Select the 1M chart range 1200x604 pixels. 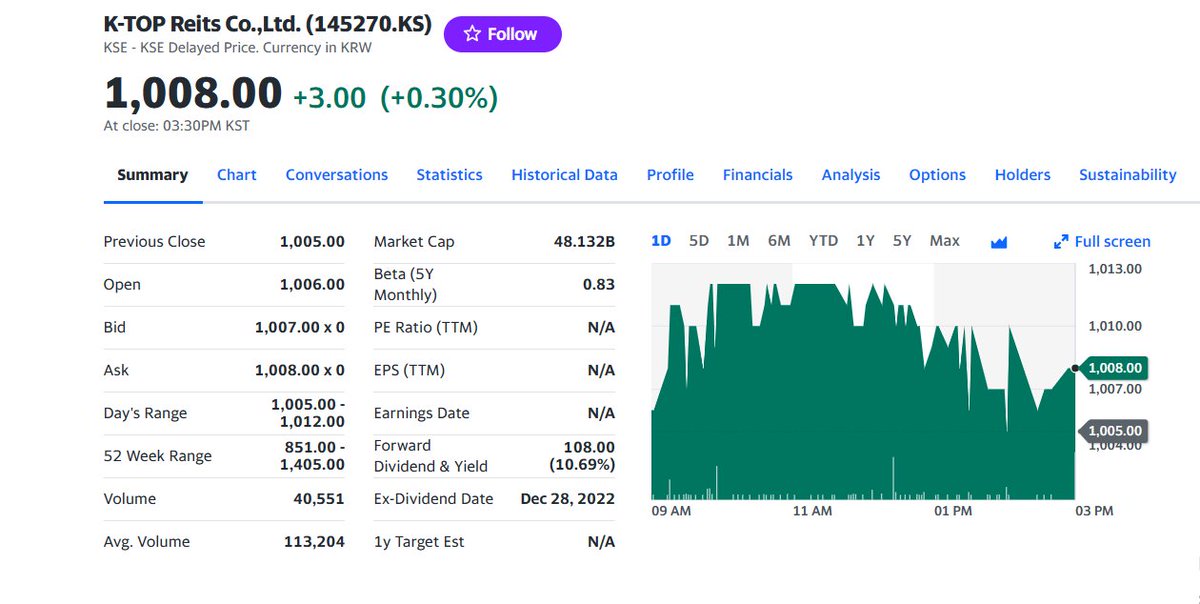[738, 241]
